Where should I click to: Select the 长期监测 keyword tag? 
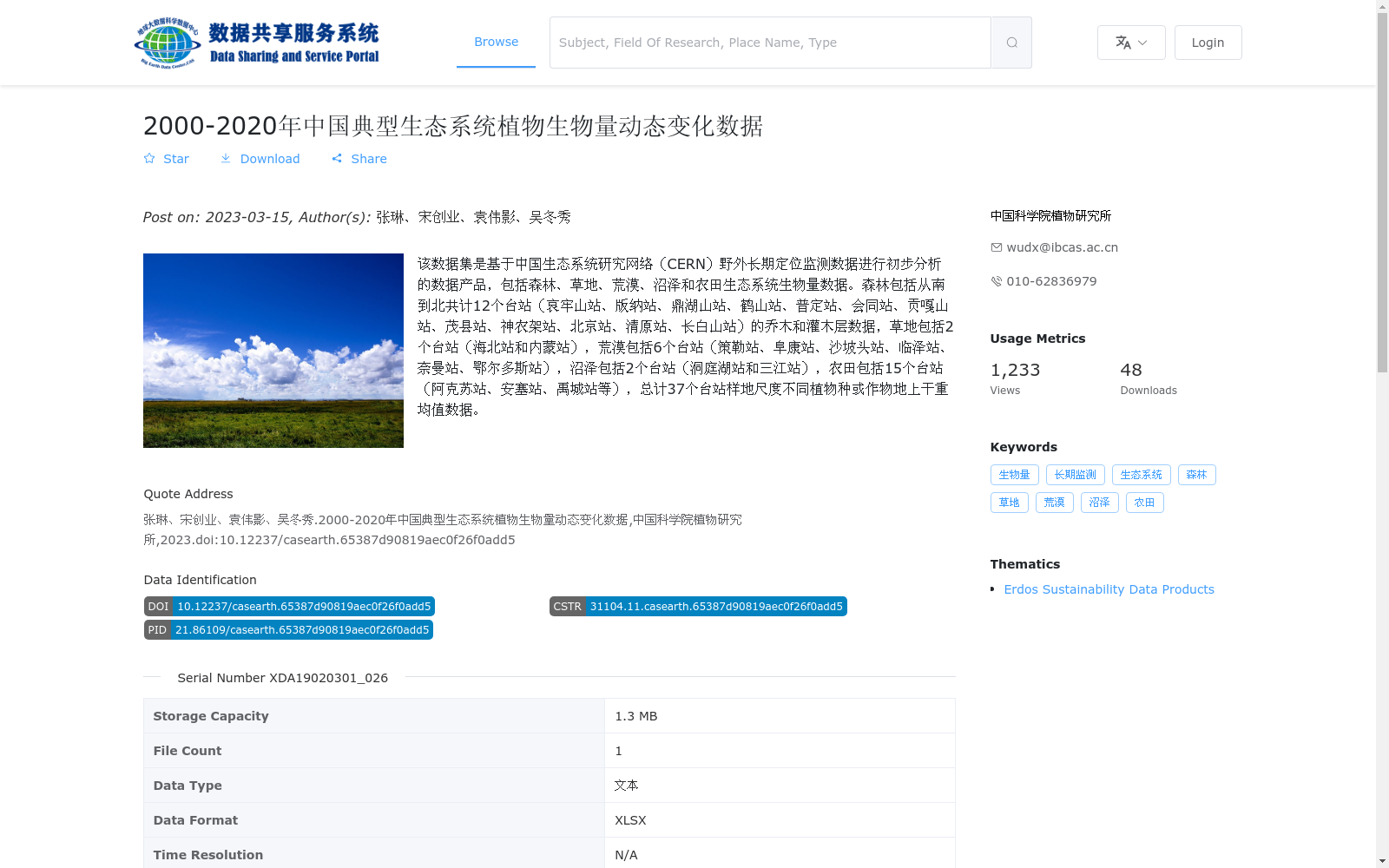[x=1075, y=475]
